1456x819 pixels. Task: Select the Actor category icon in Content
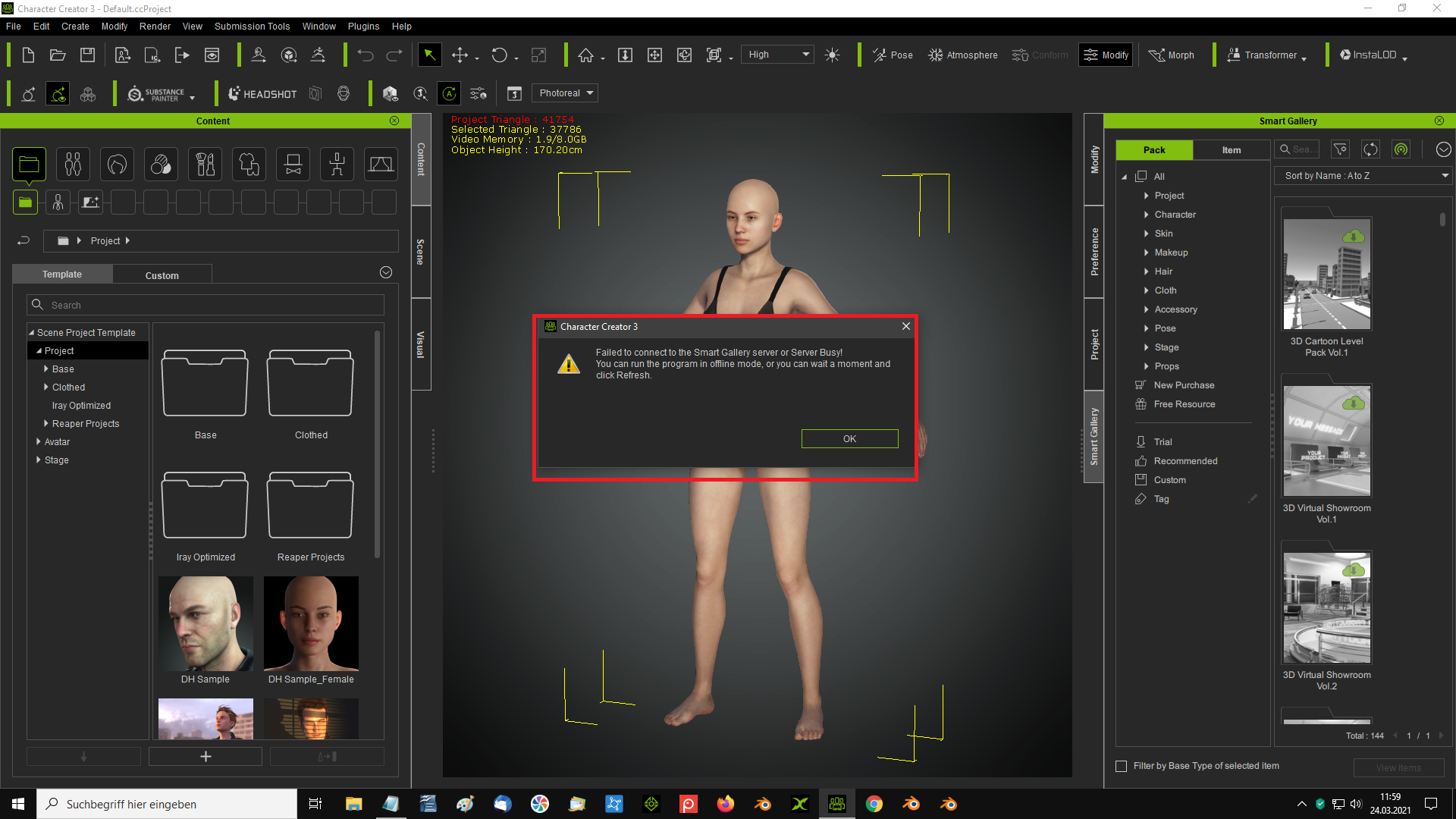pos(73,164)
